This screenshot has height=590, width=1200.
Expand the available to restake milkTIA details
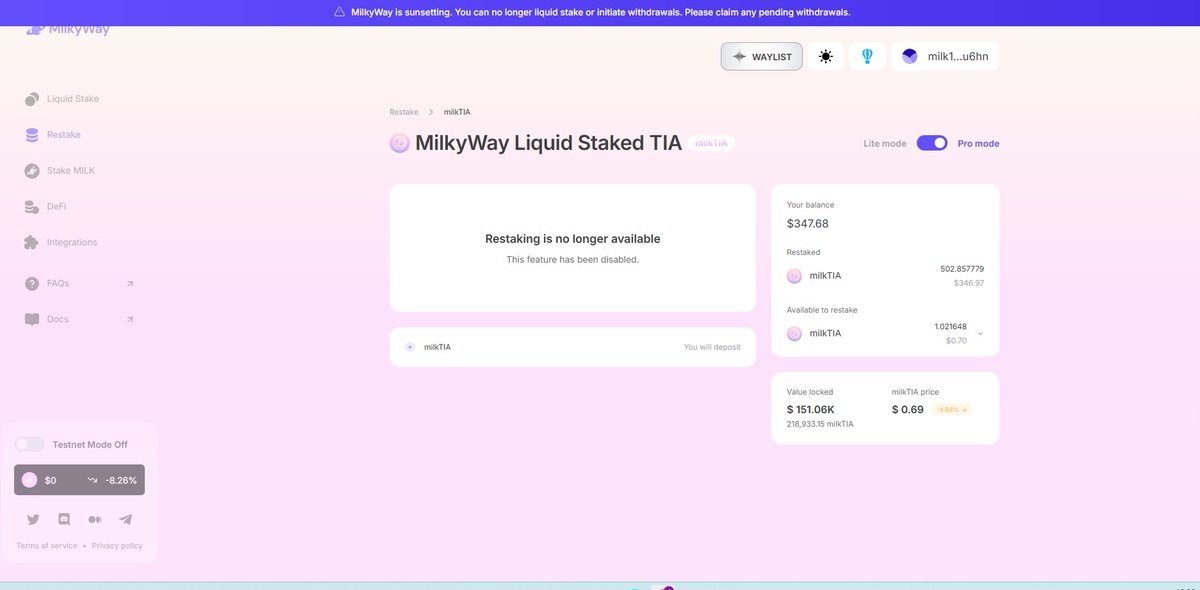coord(979,333)
